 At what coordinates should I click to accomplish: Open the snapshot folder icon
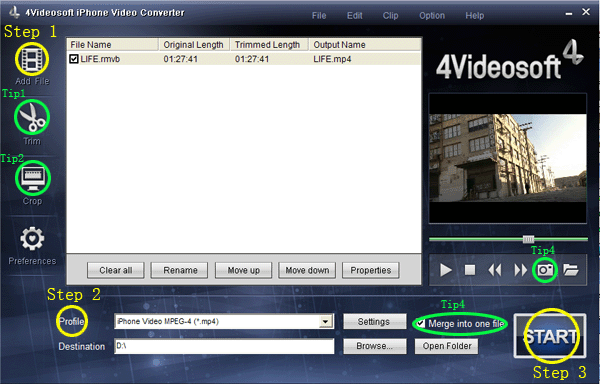point(571,270)
